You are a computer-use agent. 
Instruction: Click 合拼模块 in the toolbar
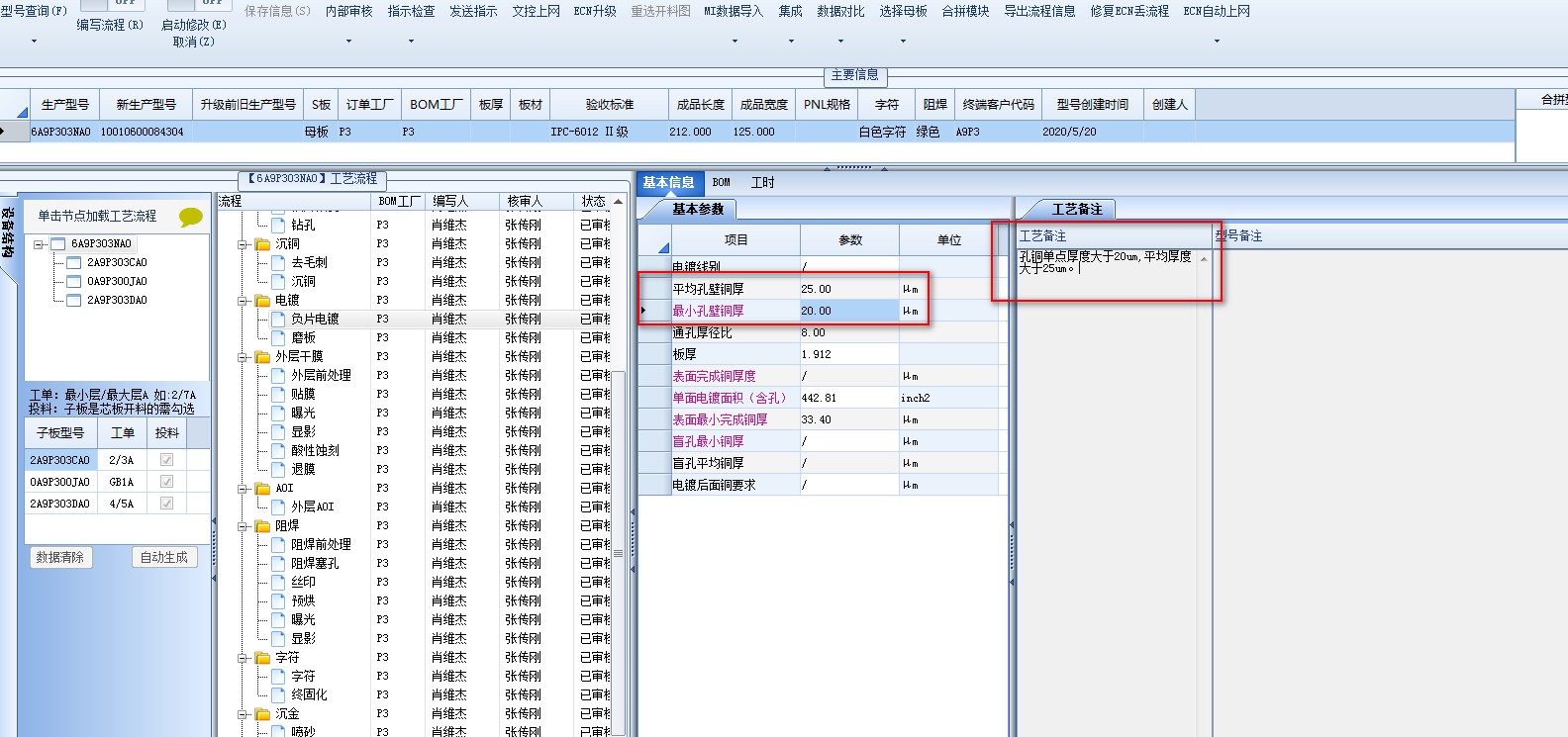[965, 12]
